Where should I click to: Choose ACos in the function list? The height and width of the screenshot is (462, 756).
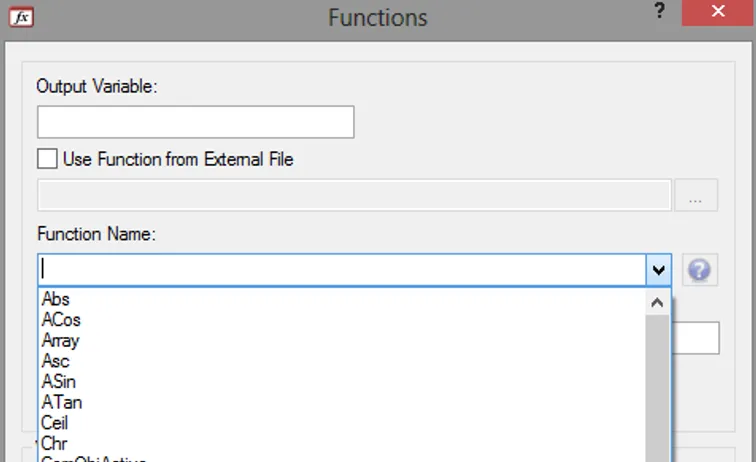coord(61,320)
